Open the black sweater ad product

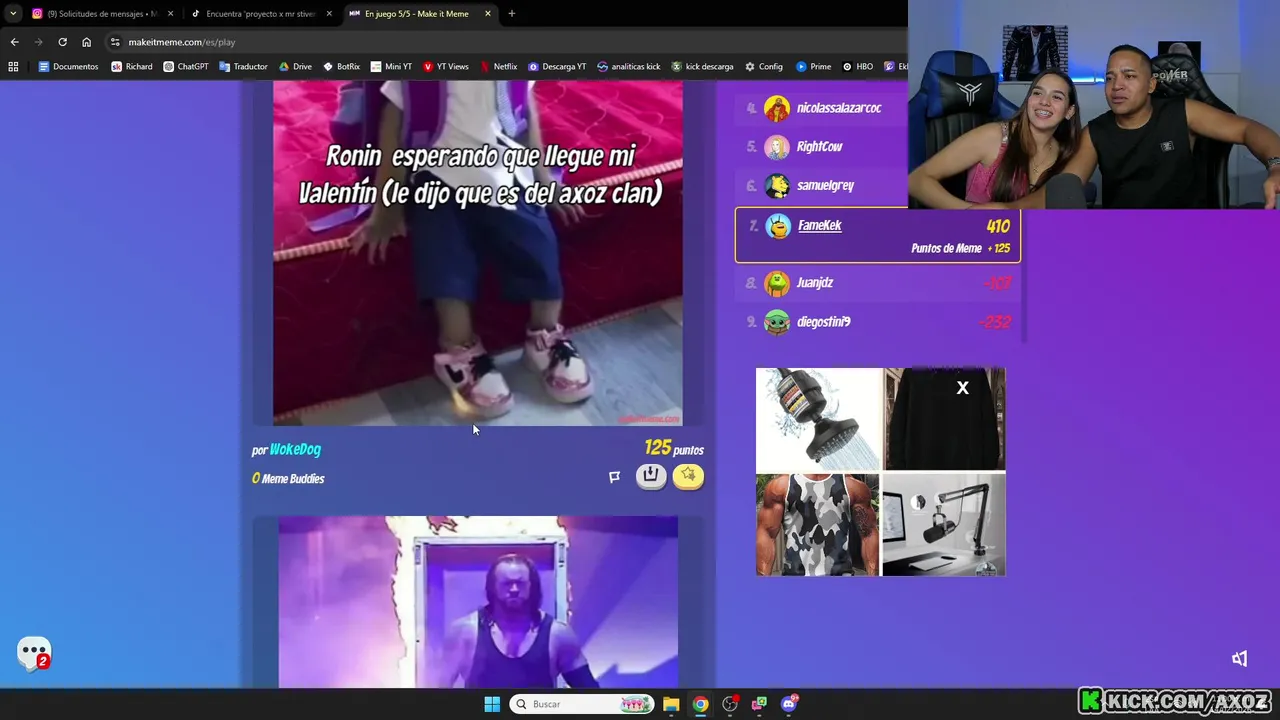pyautogui.click(x=944, y=419)
